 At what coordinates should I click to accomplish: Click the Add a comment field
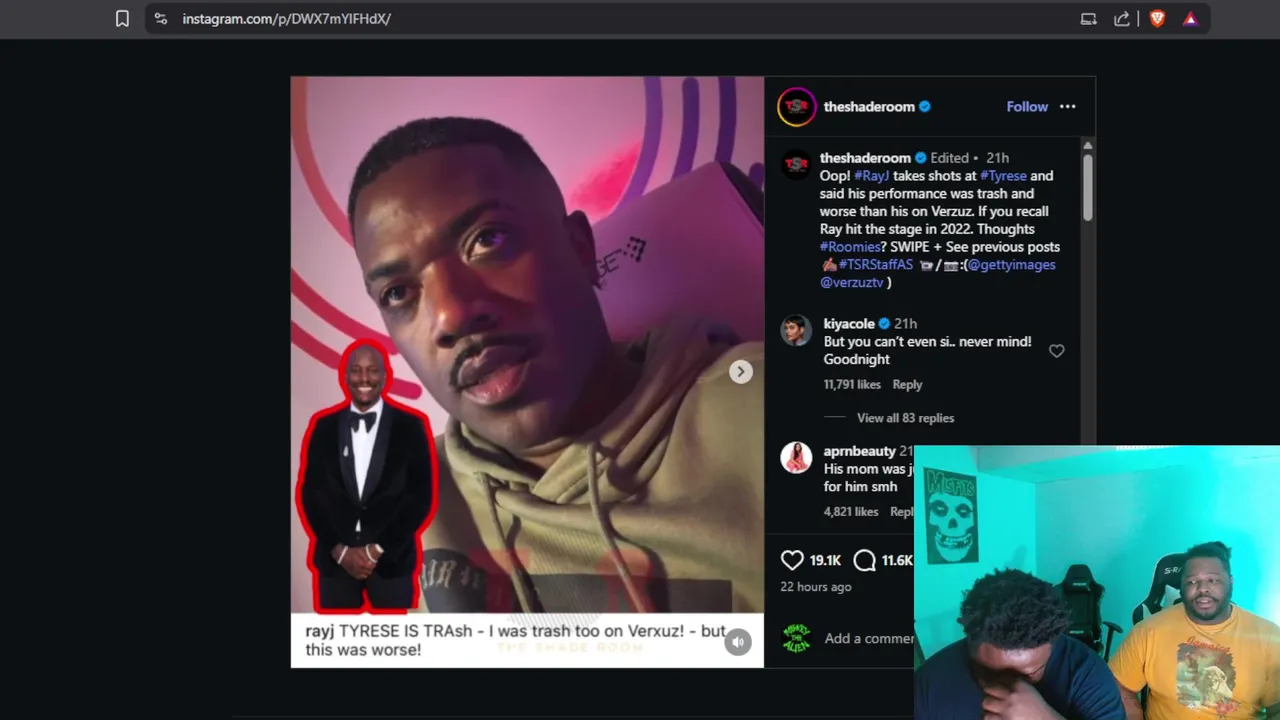[869, 638]
